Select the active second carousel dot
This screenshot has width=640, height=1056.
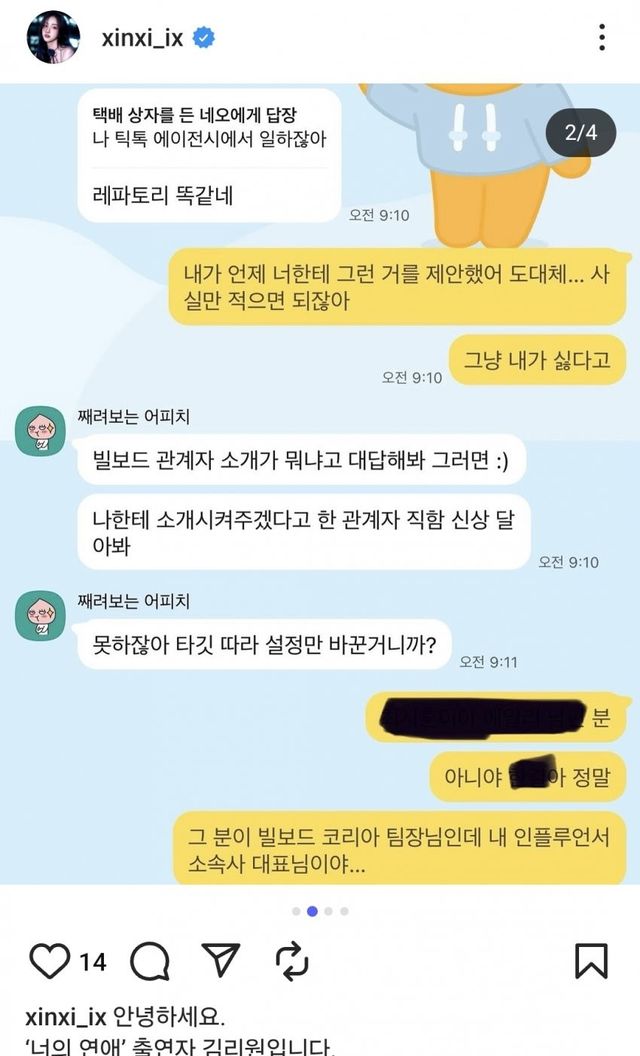tap(312, 911)
